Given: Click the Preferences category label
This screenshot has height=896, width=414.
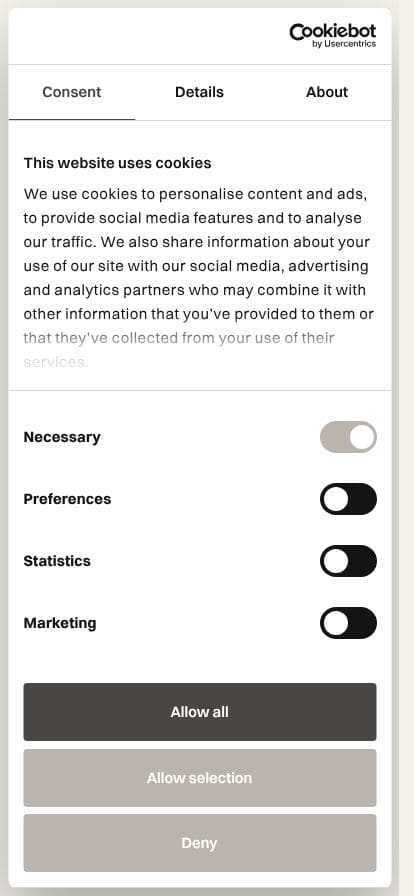Looking at the screenshot, I should (x=67, y=499).
